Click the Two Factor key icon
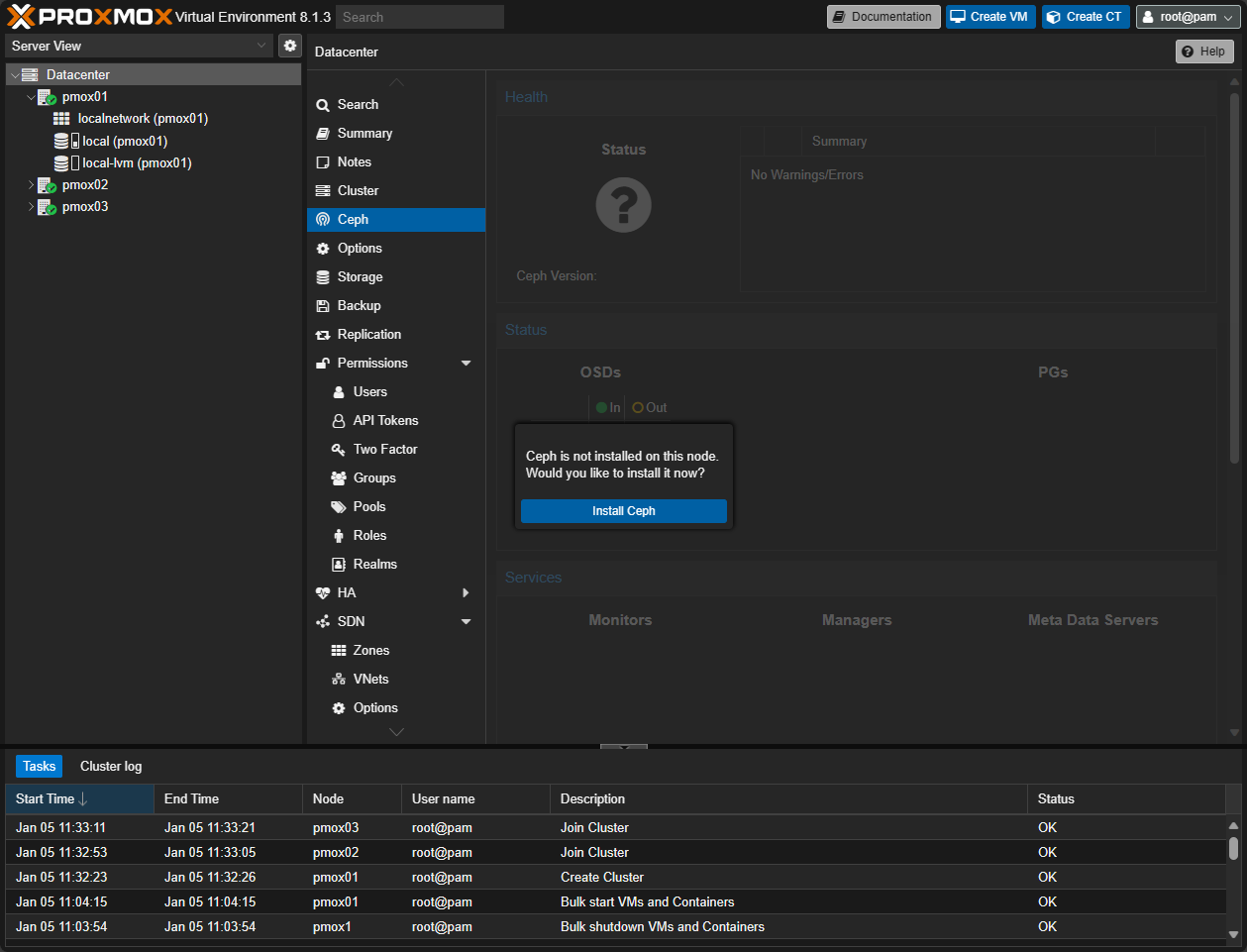Screen dimensions: 1247x952 pyautogui.click(x=339, y=450)
